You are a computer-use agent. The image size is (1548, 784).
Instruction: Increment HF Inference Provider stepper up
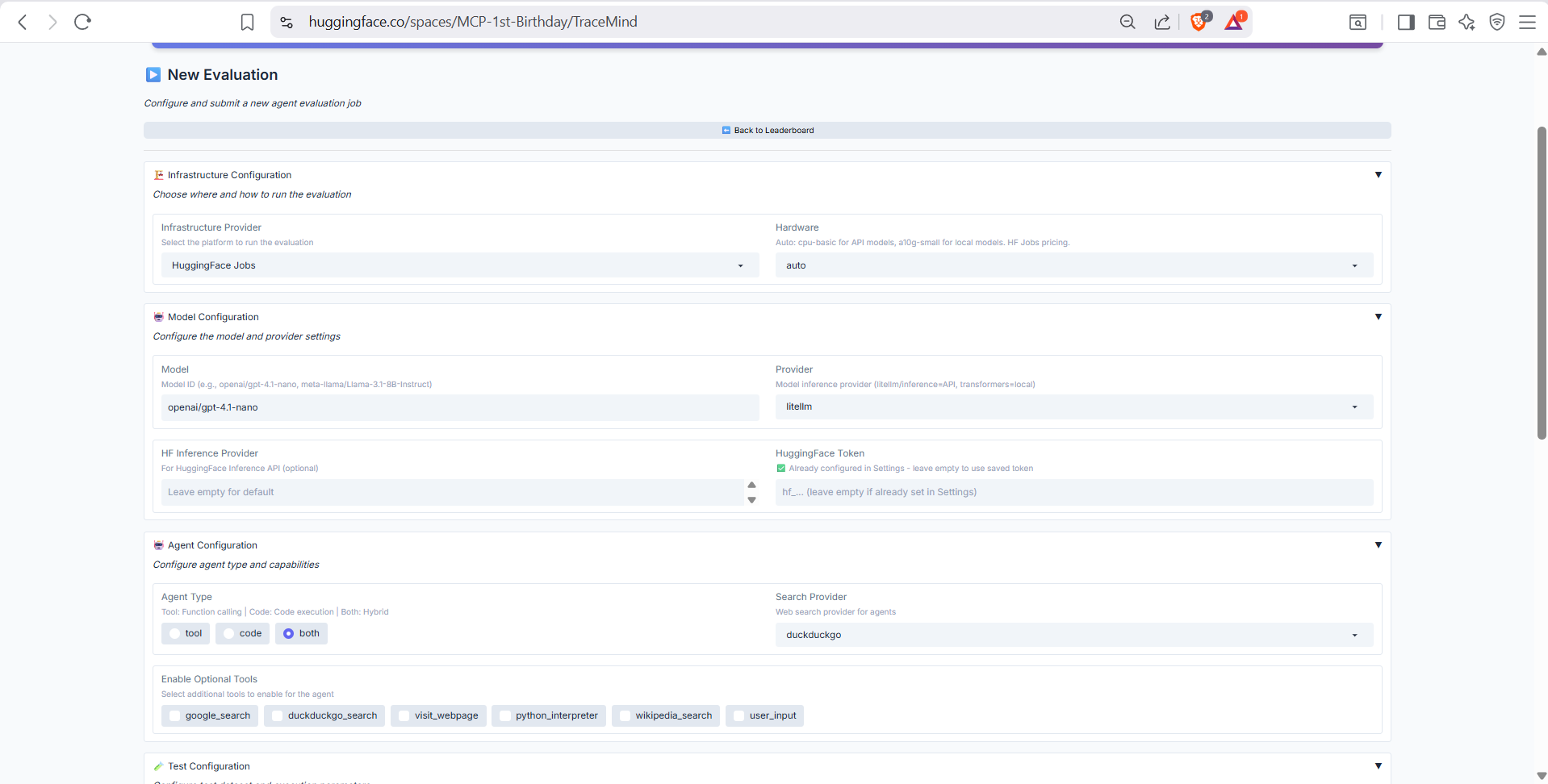(x=751, y=485)
